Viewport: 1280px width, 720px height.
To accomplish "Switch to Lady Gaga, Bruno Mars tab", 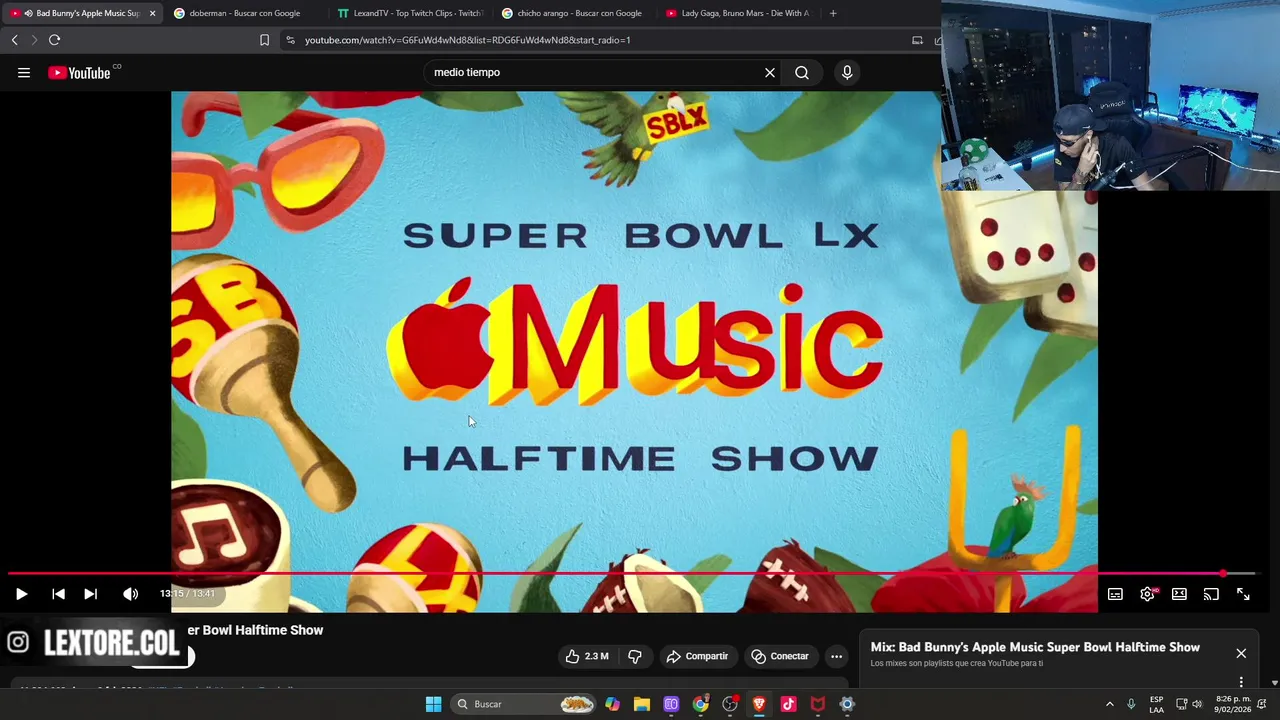I will tap(740, 13).
